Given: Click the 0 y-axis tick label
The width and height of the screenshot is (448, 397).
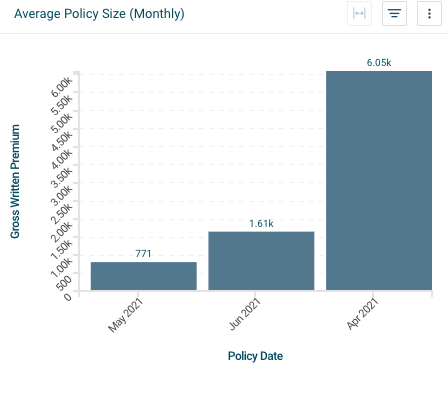Looking at the screenshot, I should click(68, 297).
